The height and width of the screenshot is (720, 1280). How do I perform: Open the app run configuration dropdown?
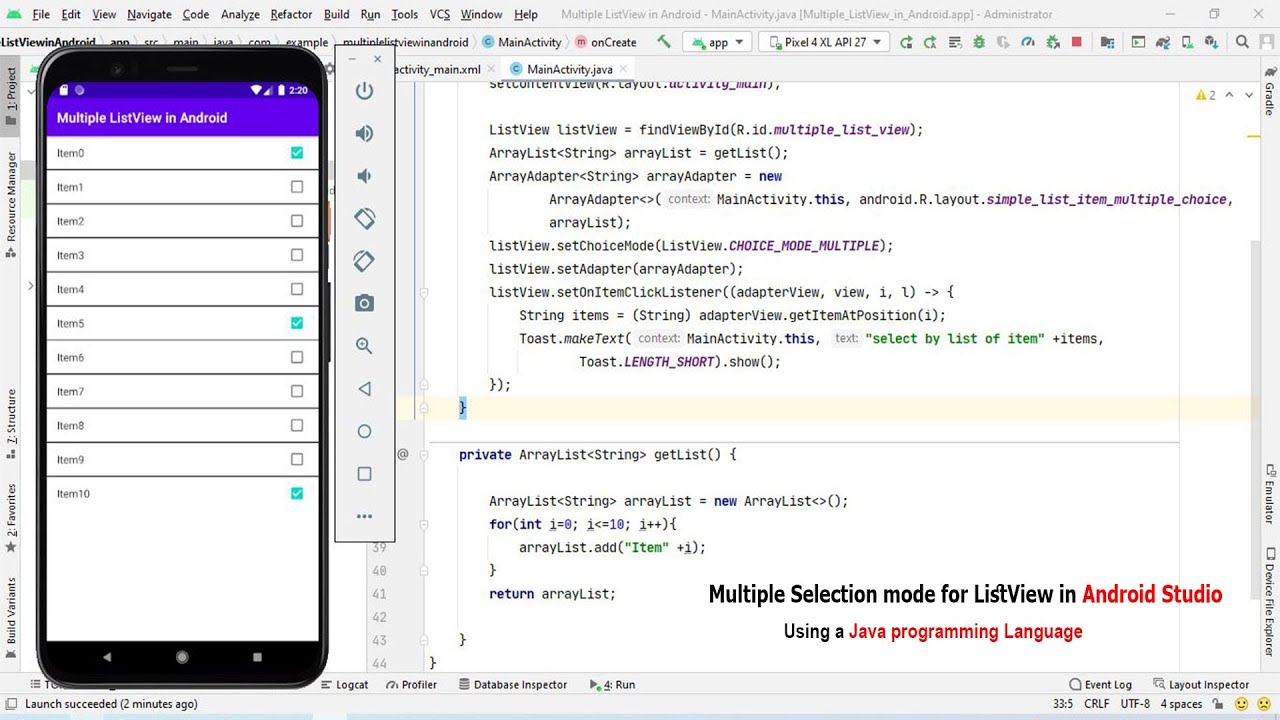[717, 42]
